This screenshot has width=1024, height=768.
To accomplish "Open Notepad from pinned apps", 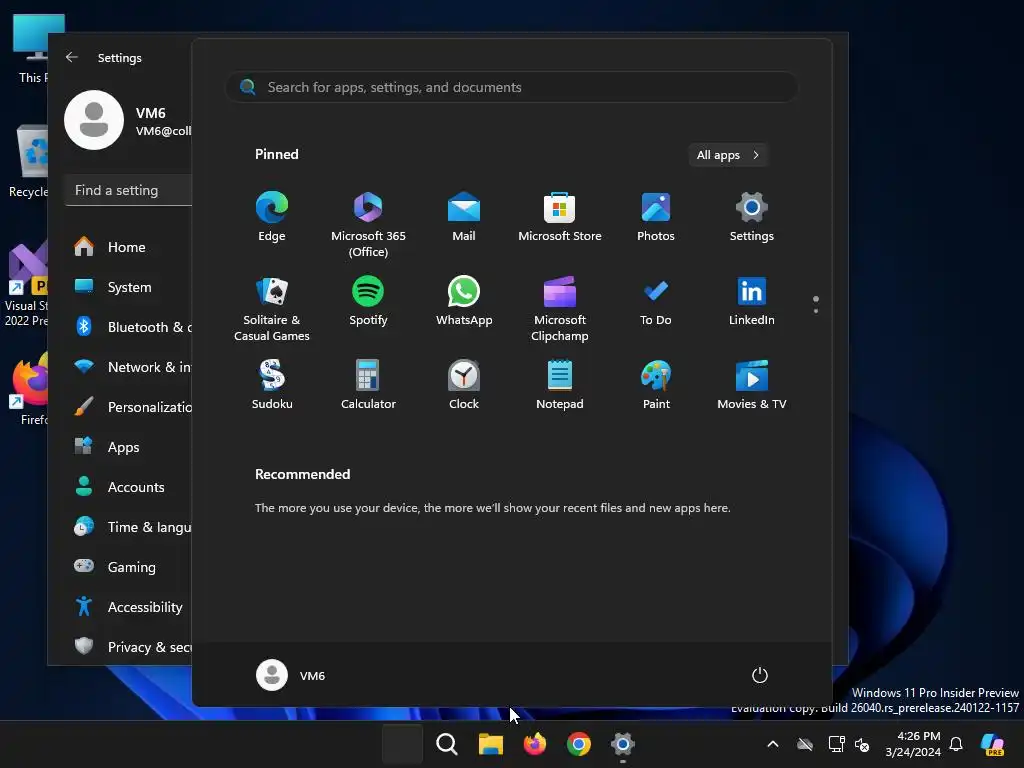I will (x=560, y=384).
